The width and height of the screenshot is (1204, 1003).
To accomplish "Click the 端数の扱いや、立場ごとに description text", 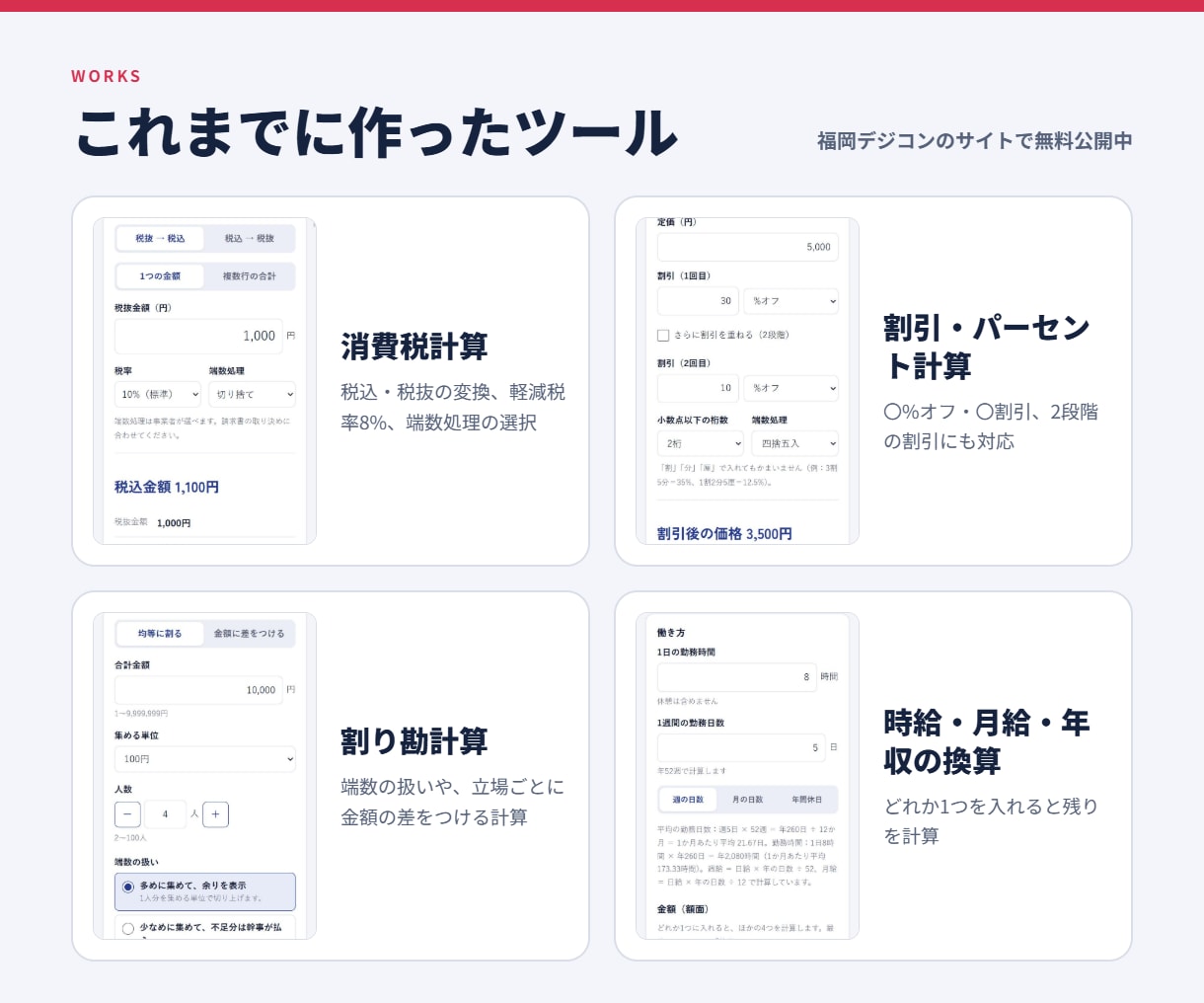I will (x=453, y=802).
